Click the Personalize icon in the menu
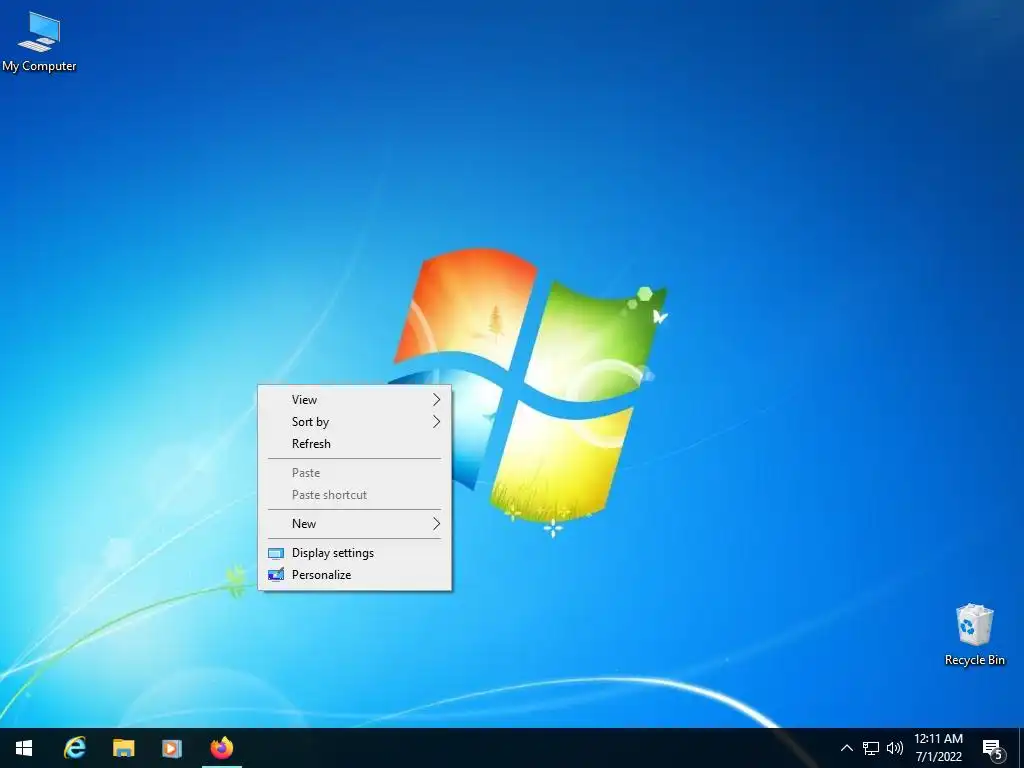Viewport: 1024px width, 768px height. [276, 575]
